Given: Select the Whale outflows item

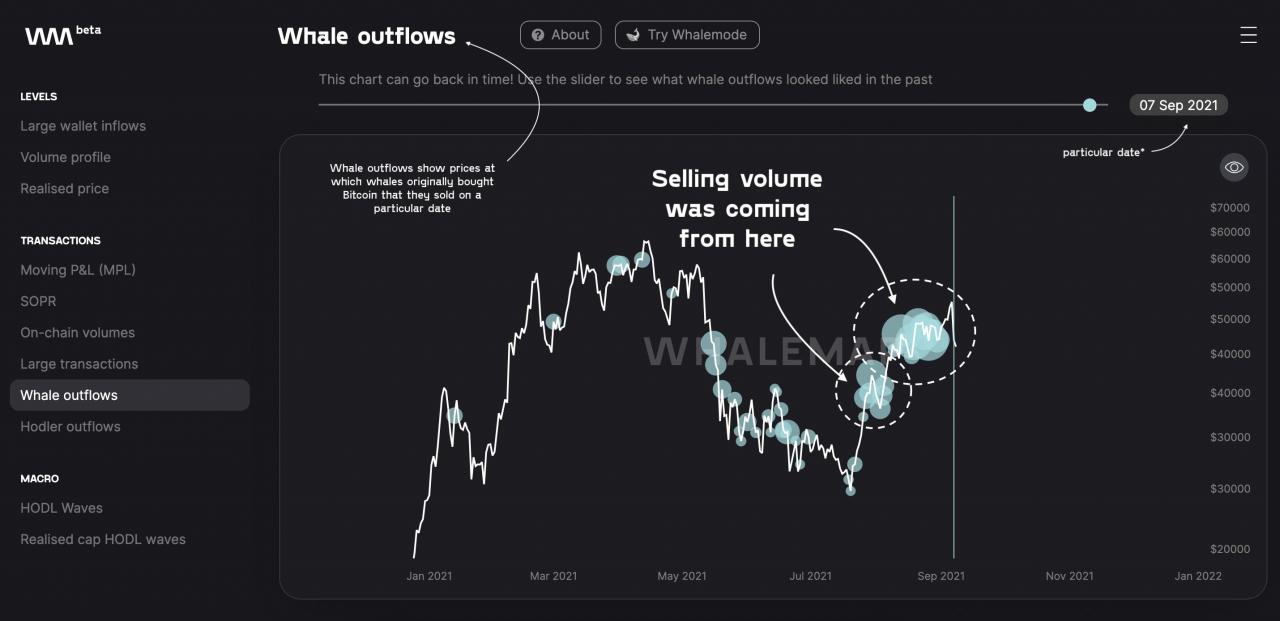Looking at the screenshot, I should coord(69,395).
